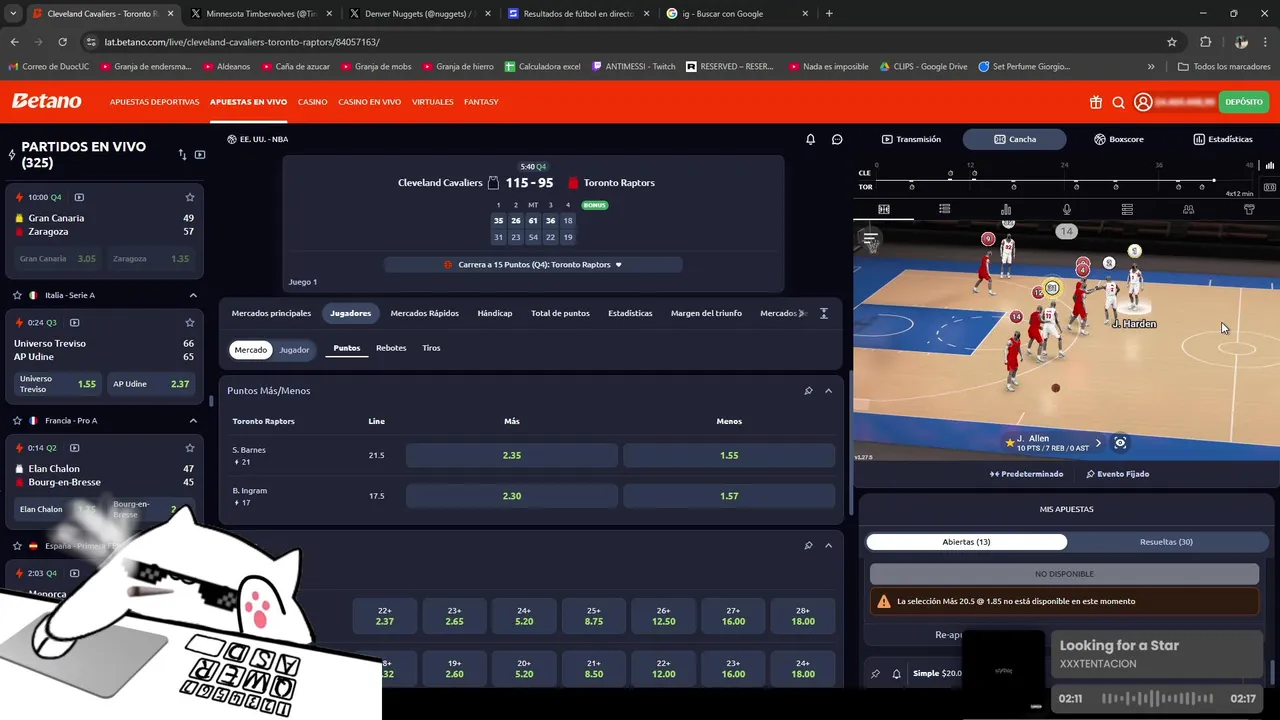Bet AP Udine at 2.37

coord(152,384)
